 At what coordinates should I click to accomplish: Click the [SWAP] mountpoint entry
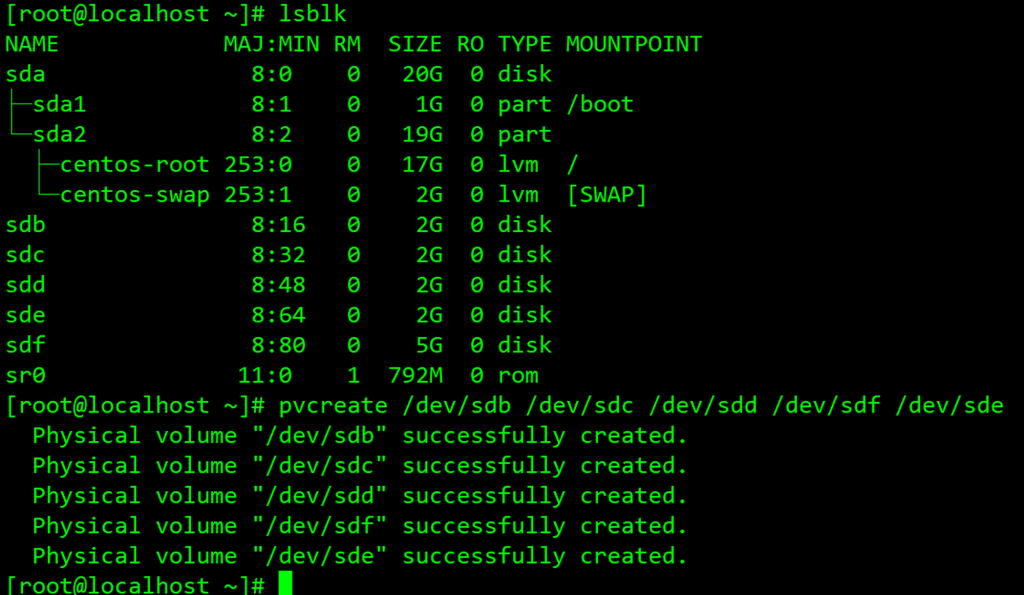click(606, 195)
